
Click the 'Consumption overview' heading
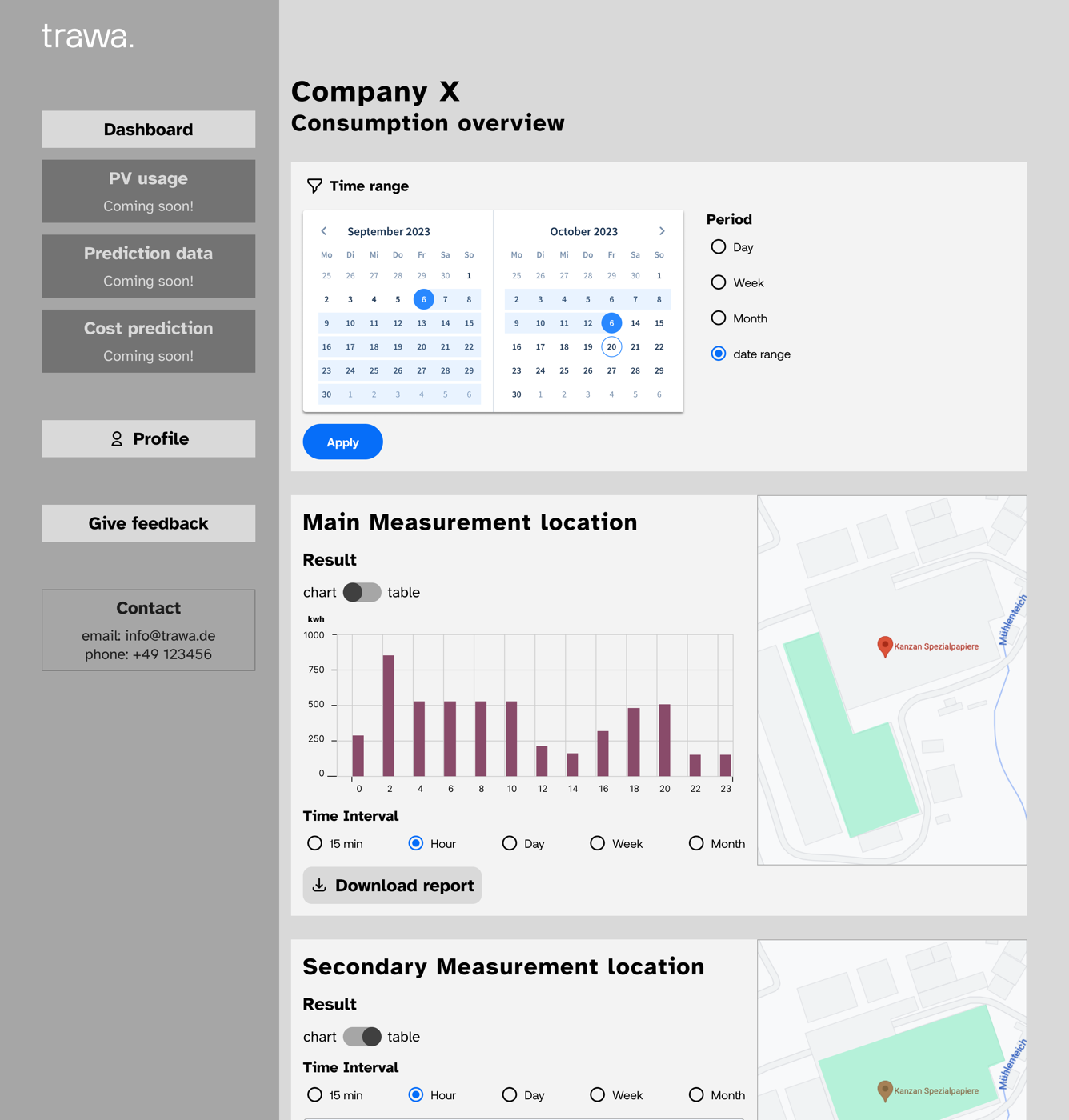coord(428,123)
